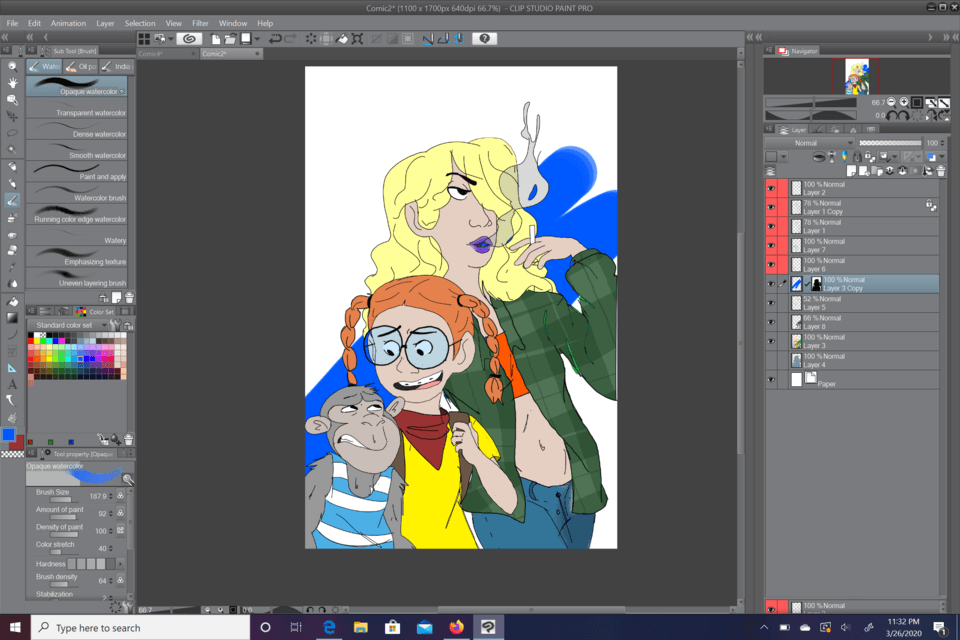Open the dropdown arrow beside the Save icon
Viewport: 960px width, 640px height.
(257, 39)
